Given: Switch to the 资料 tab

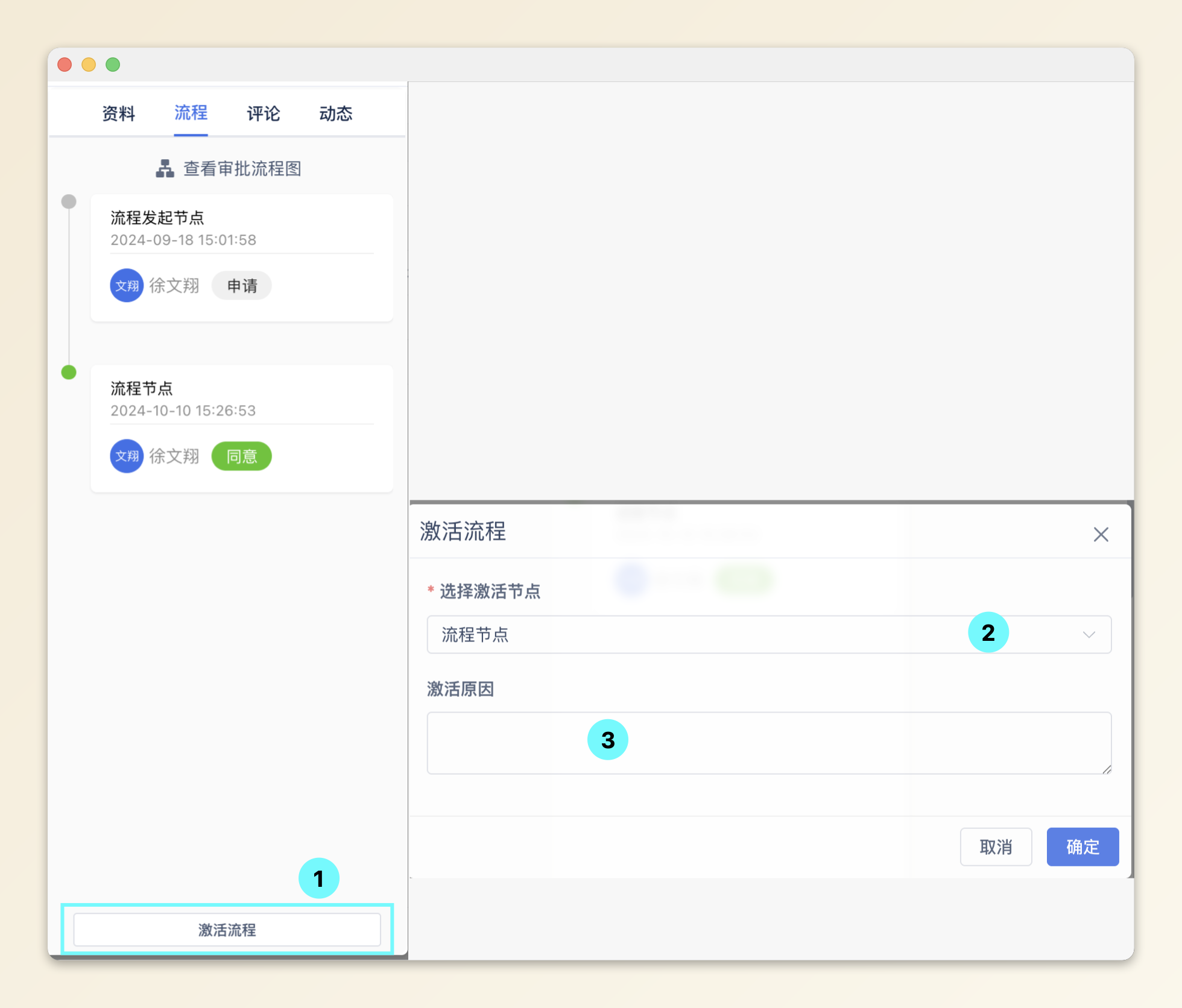Looking at the screenshot, I should coord(118,113).
